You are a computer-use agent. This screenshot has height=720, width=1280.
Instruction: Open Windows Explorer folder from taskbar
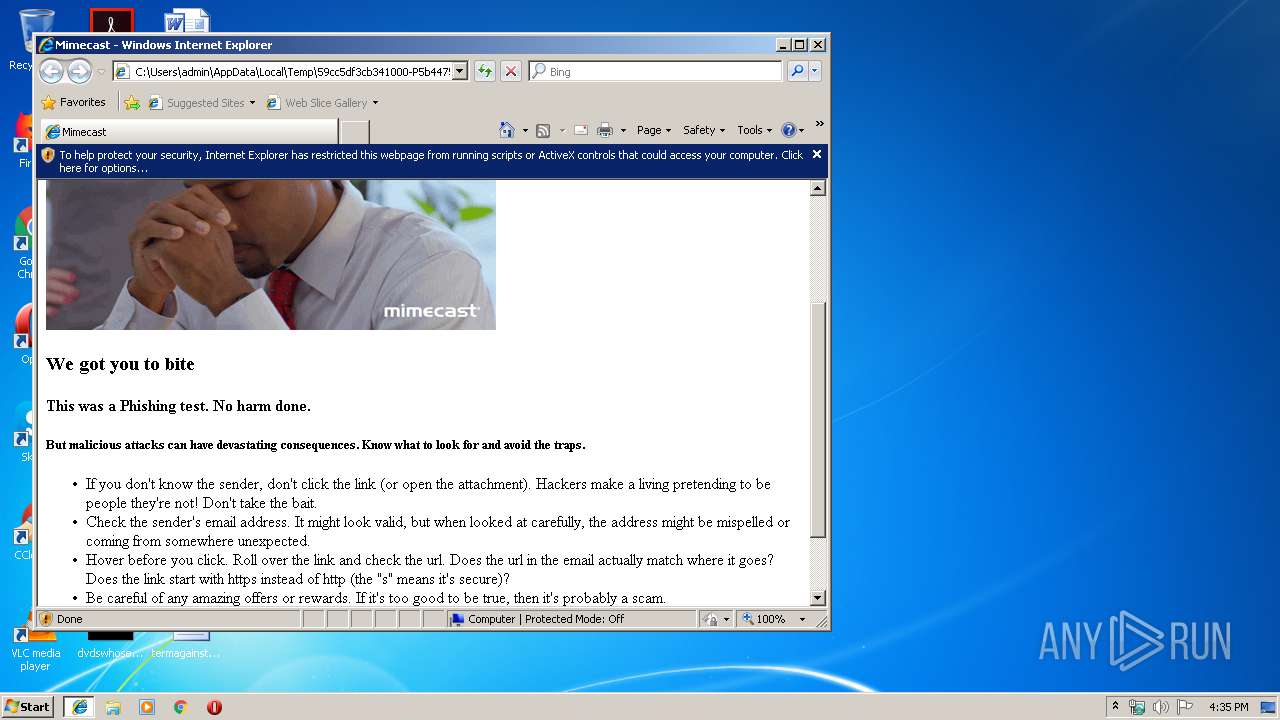tap(113, 707)
